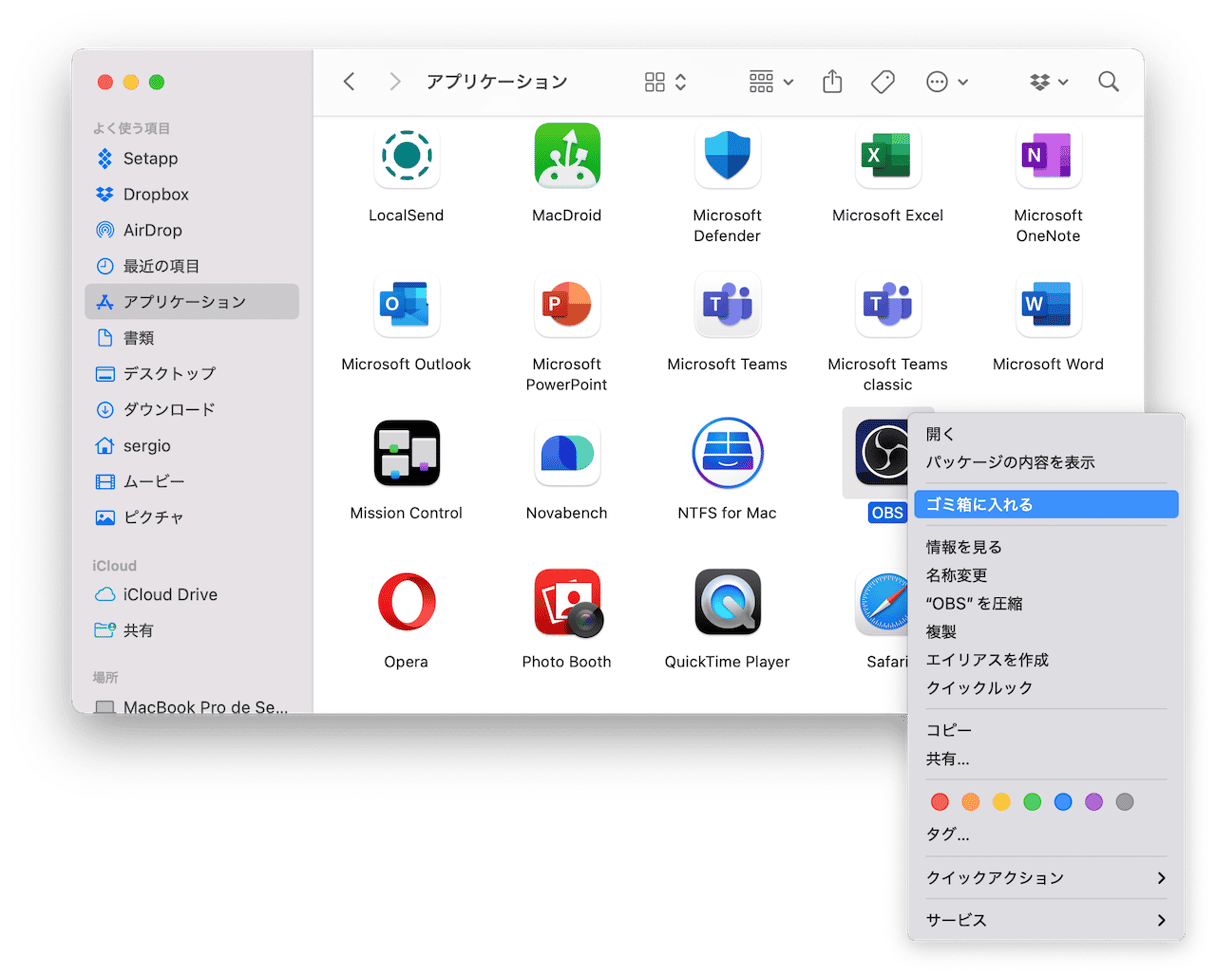
Task: Click the NTFS for Mac icon
Action: click(x=727, y=453)
